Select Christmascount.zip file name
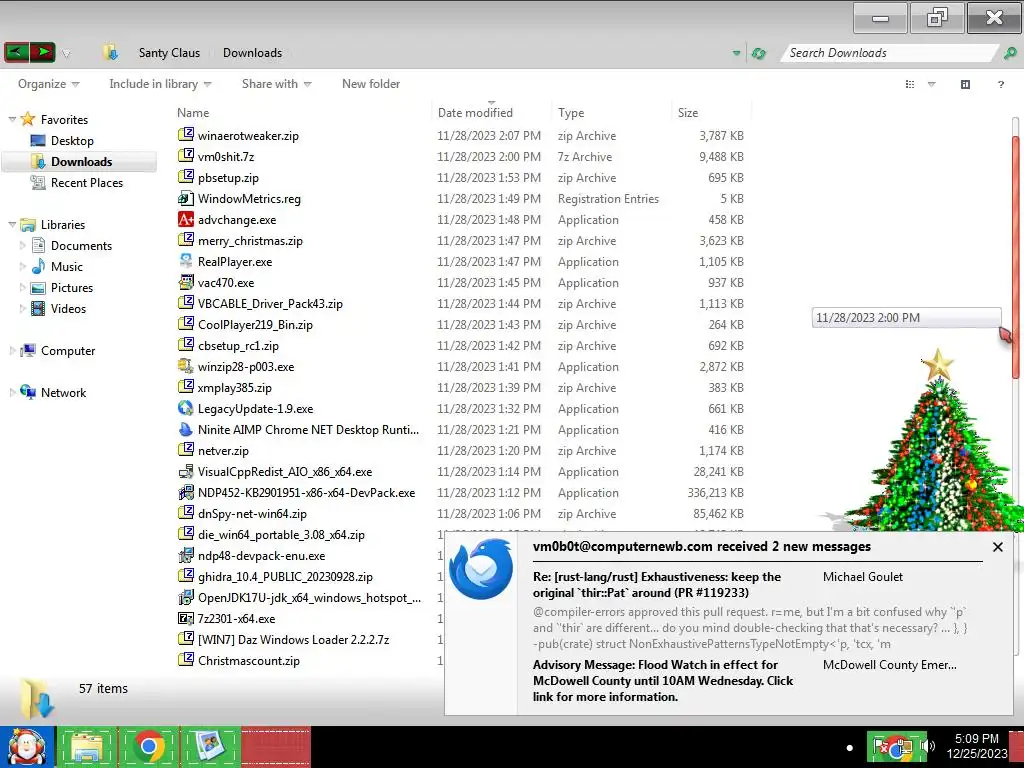The height and width of the screenshot is (768, 1024). coord(249,661)
